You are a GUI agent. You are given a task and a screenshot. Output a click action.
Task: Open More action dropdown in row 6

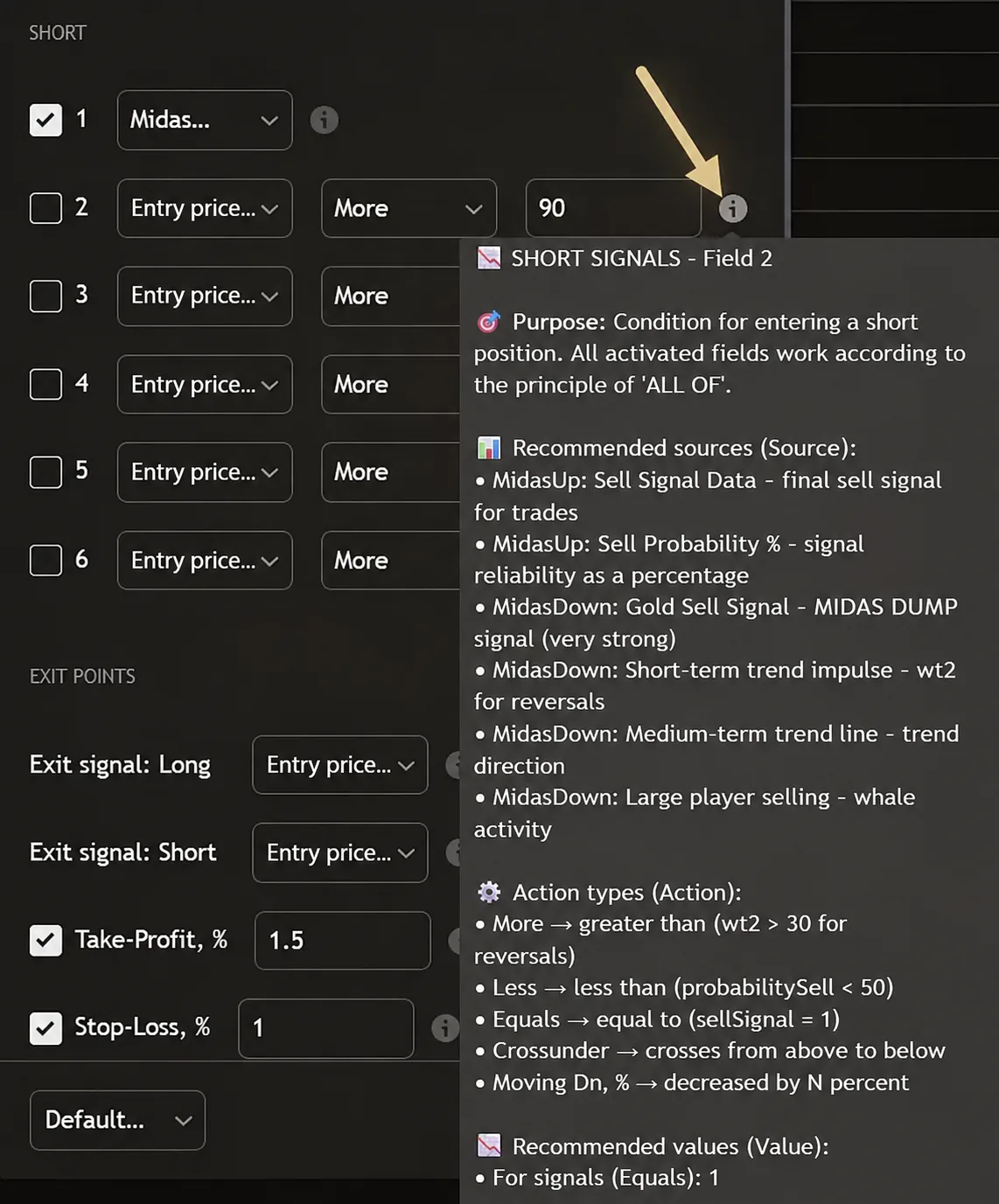pyautogui.click(x=390, y=560)
